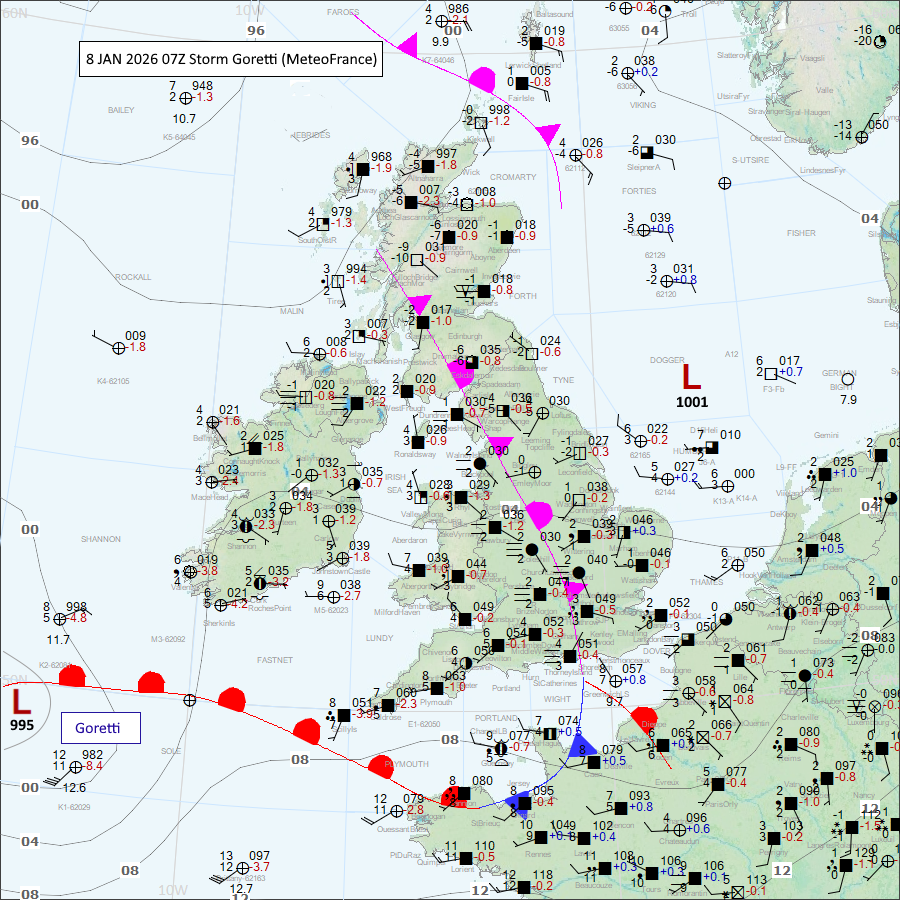Click the LUNDY sea area label

379,638
